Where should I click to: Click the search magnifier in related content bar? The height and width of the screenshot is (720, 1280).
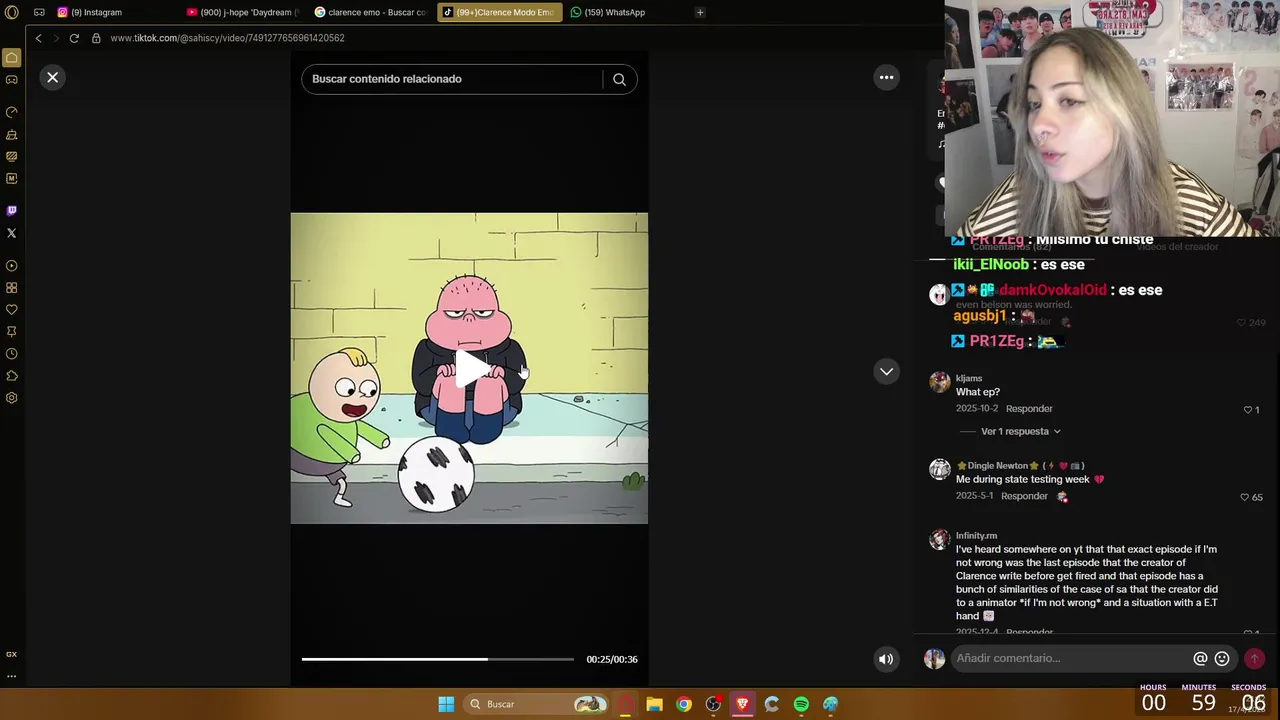pyautogui.click(x=619, y=79)
